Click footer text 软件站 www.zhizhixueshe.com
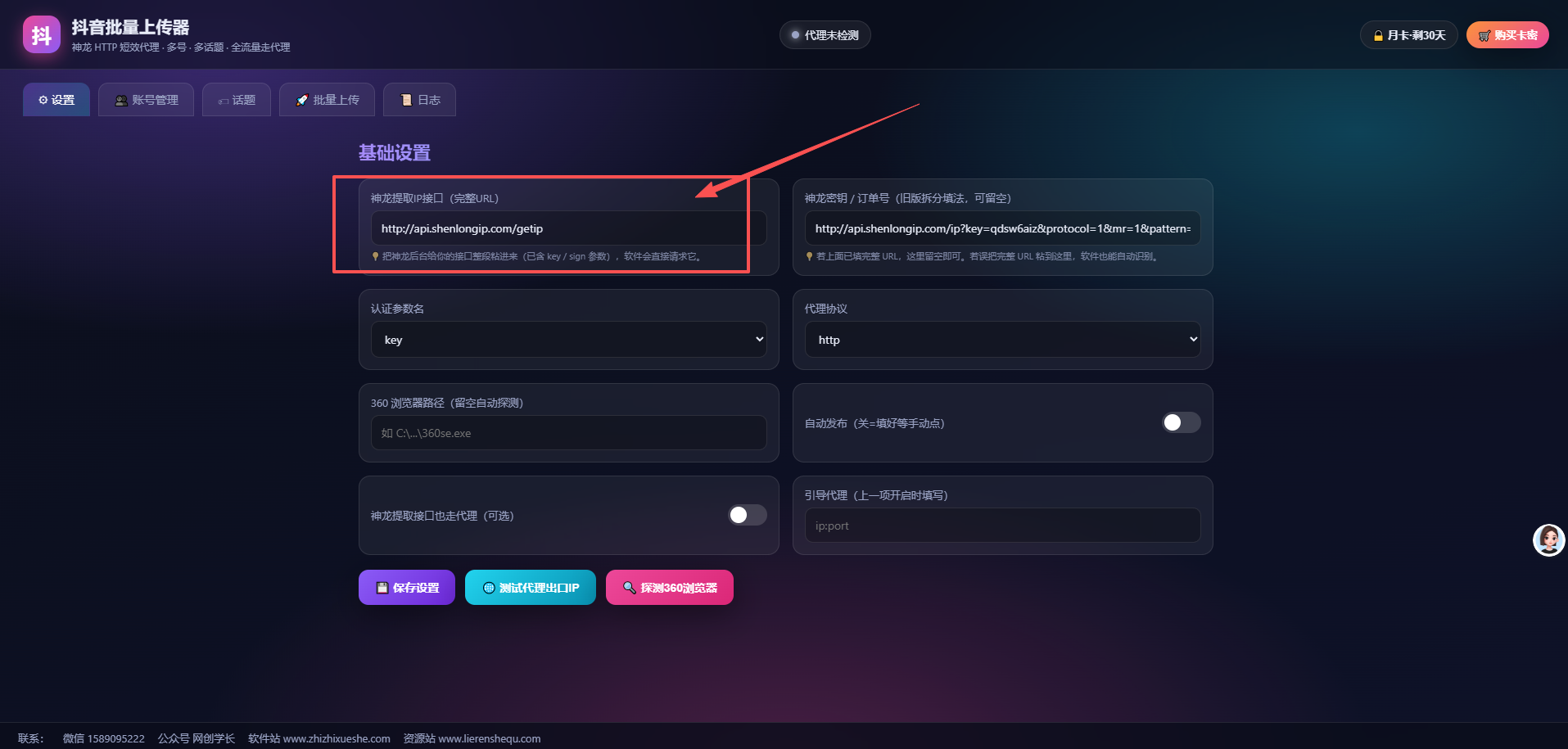 (319, 738)
